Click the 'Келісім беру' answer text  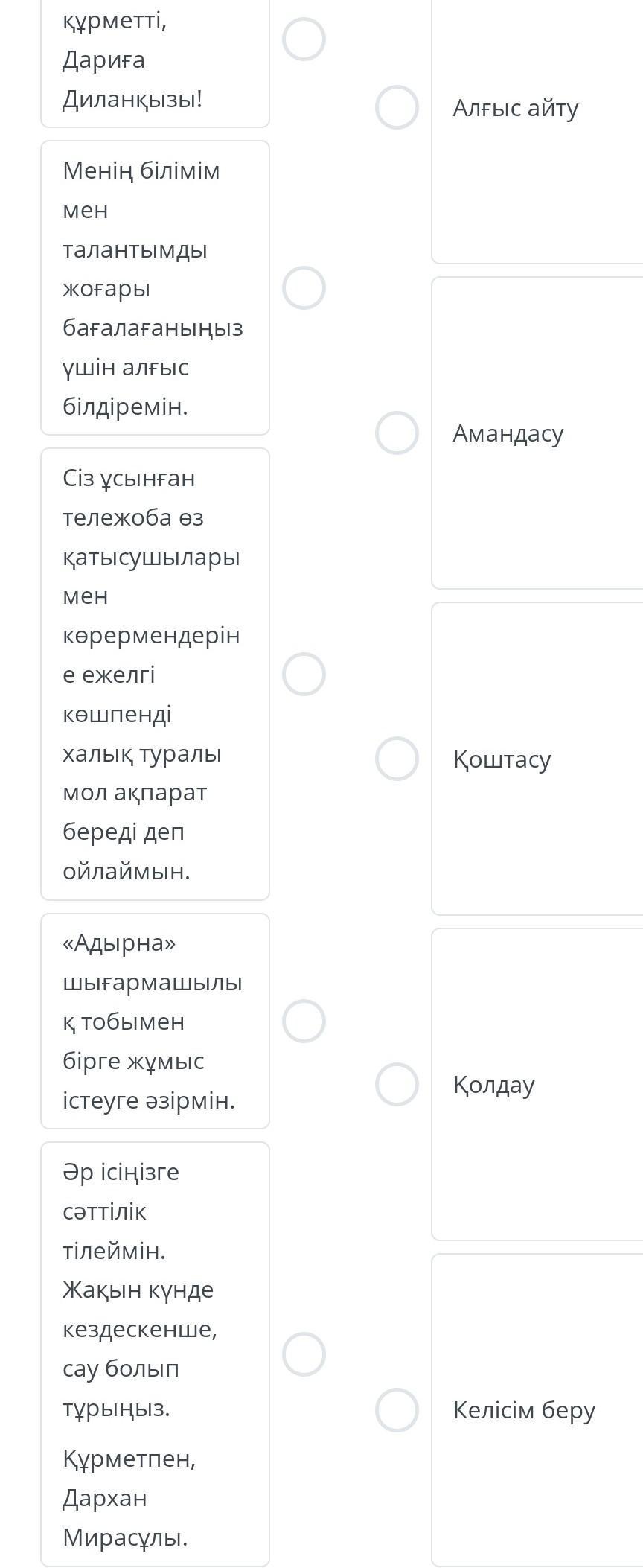point(524,1410)
